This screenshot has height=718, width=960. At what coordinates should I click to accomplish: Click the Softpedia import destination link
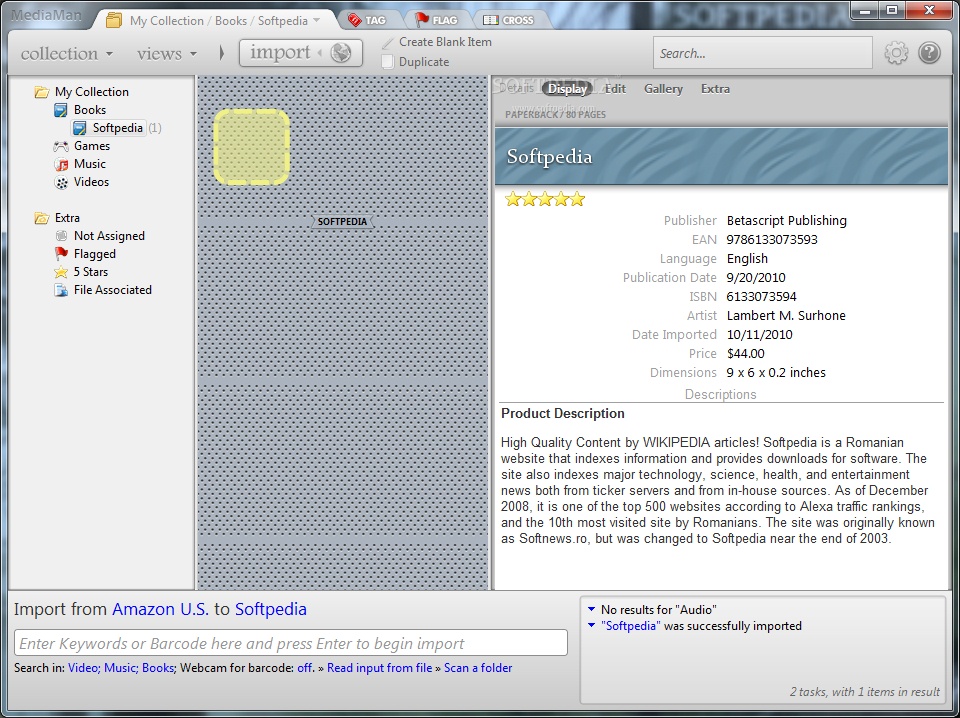271,609
